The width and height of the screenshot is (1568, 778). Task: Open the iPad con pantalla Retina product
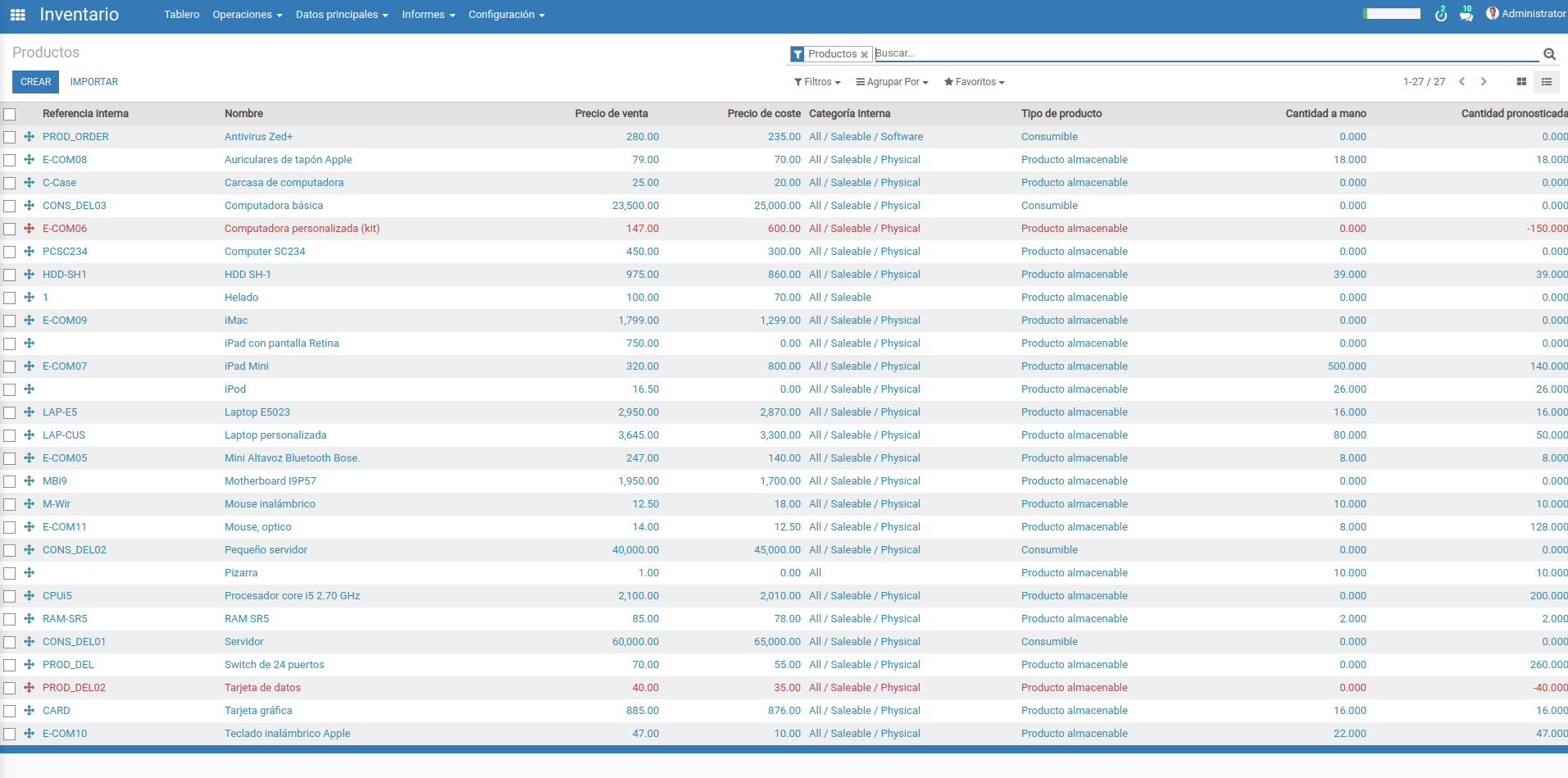coord(281,344)
